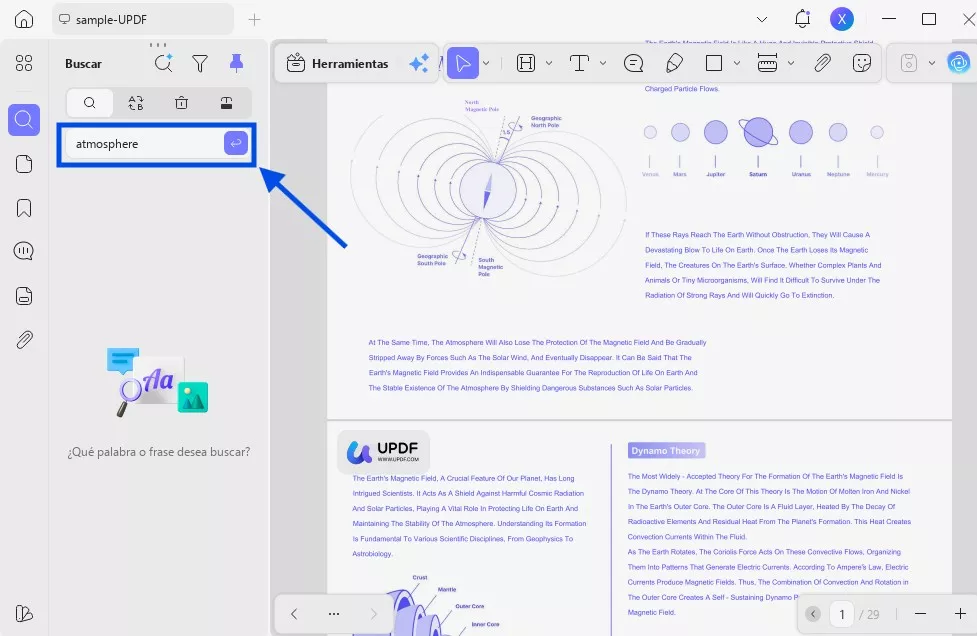Image resolution: width=977 pixels, height=636 pixels.
Task: Open the page panel in sidebar
Action: (x=24, y=164)
